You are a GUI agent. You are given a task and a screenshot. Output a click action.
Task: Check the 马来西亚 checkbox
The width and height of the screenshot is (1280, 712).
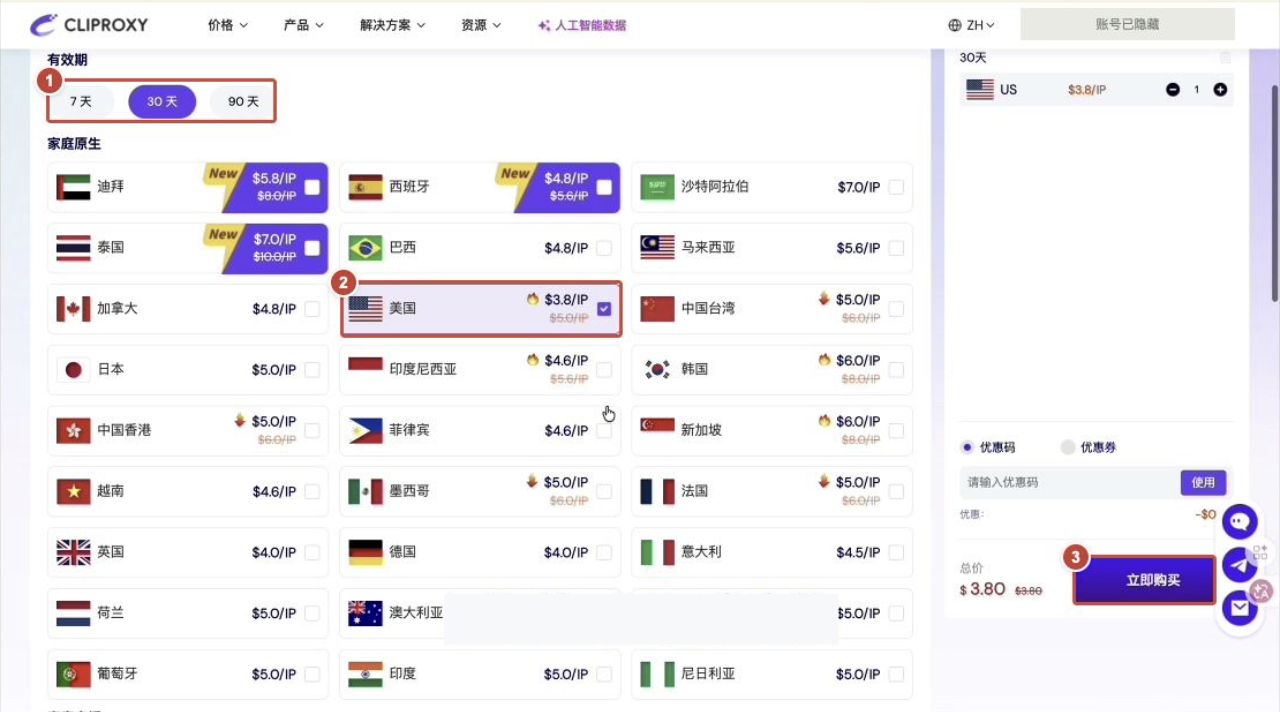point(896,248)
